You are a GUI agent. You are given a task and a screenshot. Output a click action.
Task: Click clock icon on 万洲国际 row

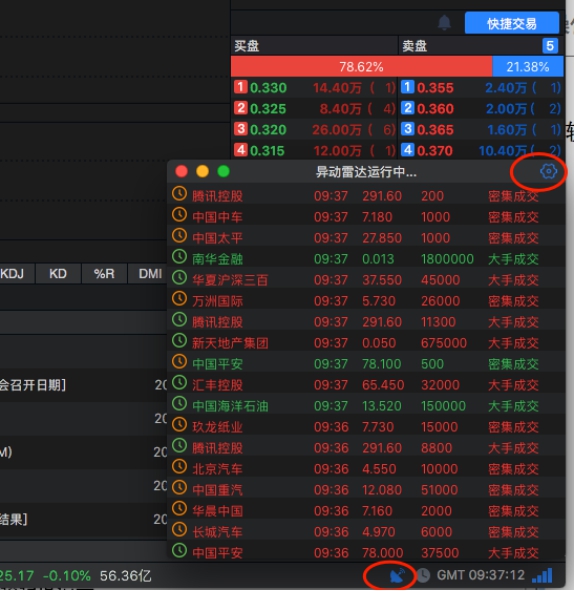(179, 299)
